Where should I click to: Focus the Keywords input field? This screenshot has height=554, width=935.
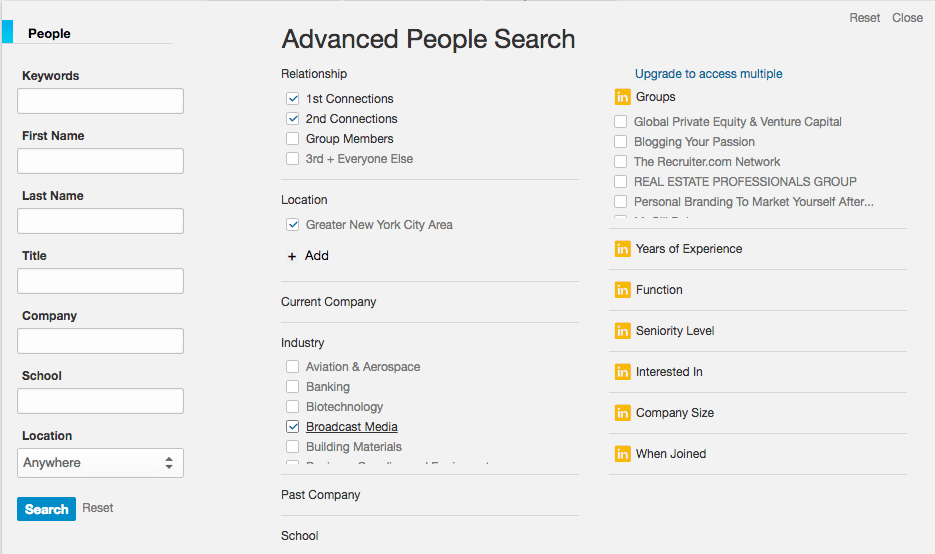pos(100,101)
